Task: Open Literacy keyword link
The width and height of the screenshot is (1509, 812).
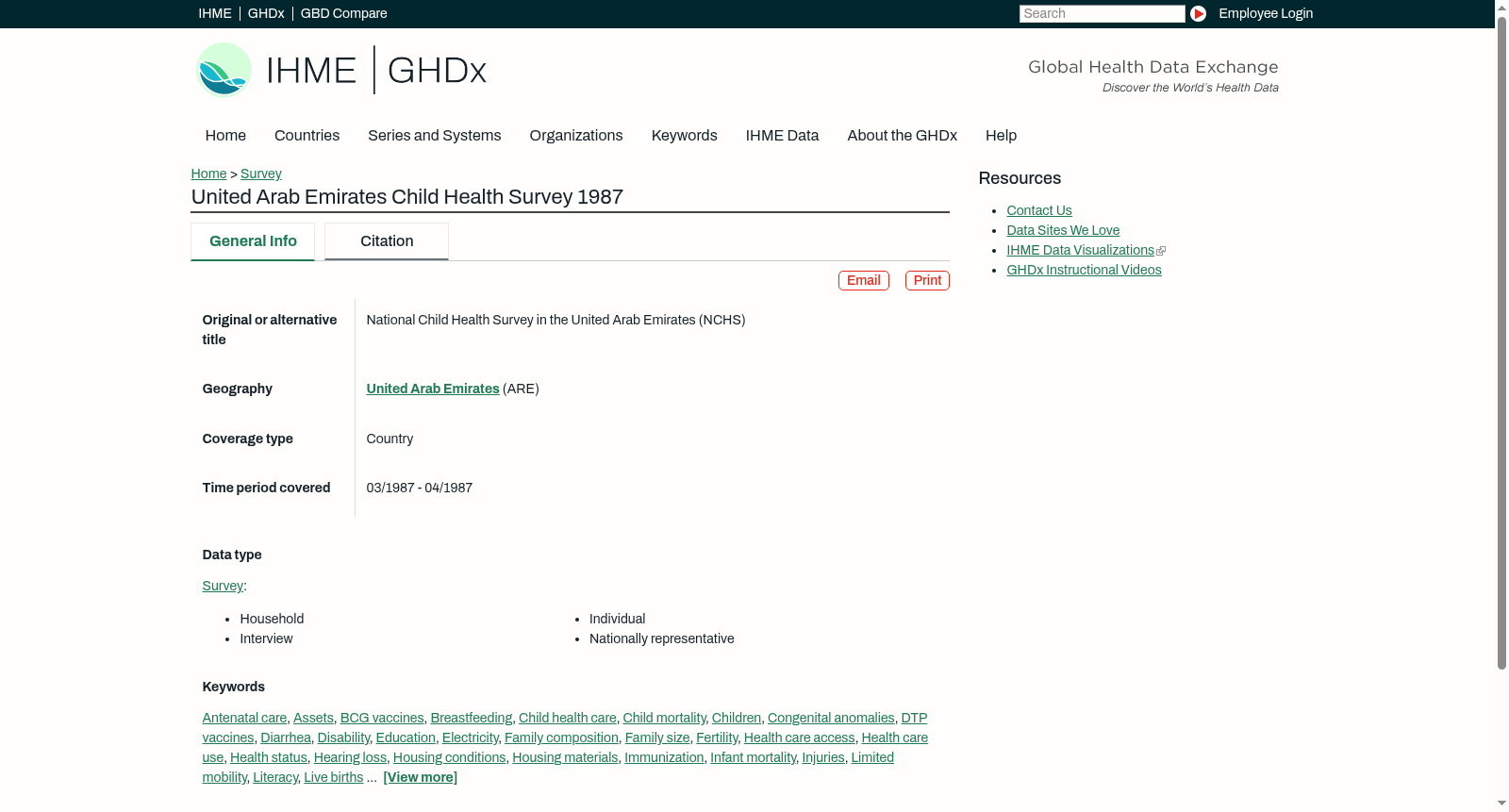Action: click(x=275, y=777)
